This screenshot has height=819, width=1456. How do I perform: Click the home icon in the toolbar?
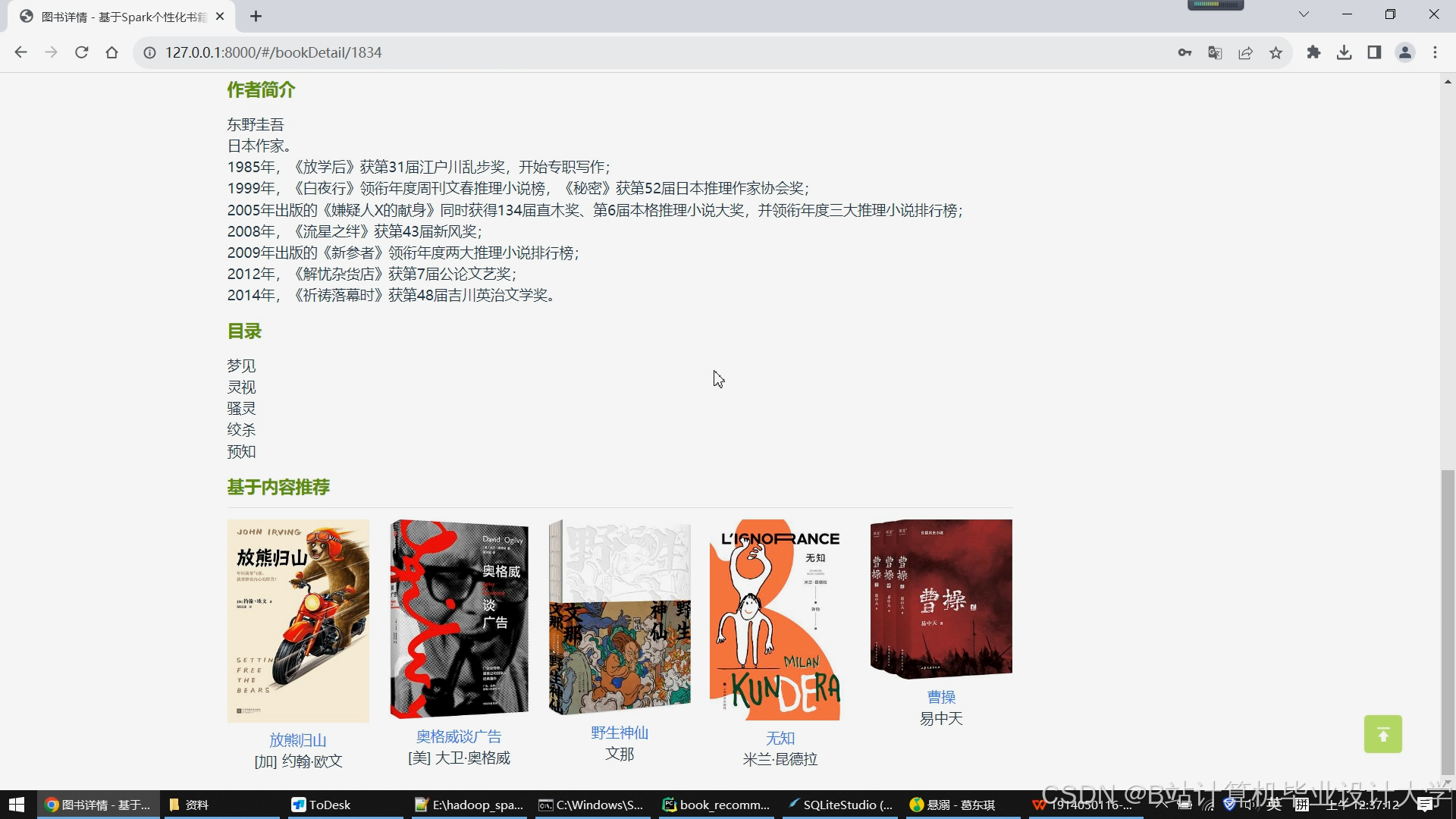coord(111,52)
